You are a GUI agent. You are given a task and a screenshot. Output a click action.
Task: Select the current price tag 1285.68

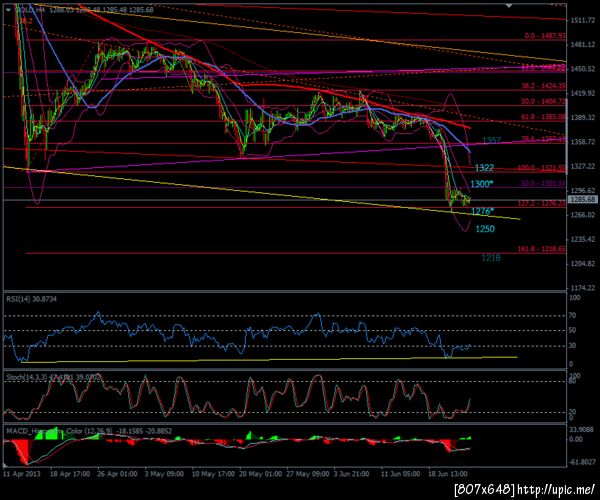pos(583,200)
